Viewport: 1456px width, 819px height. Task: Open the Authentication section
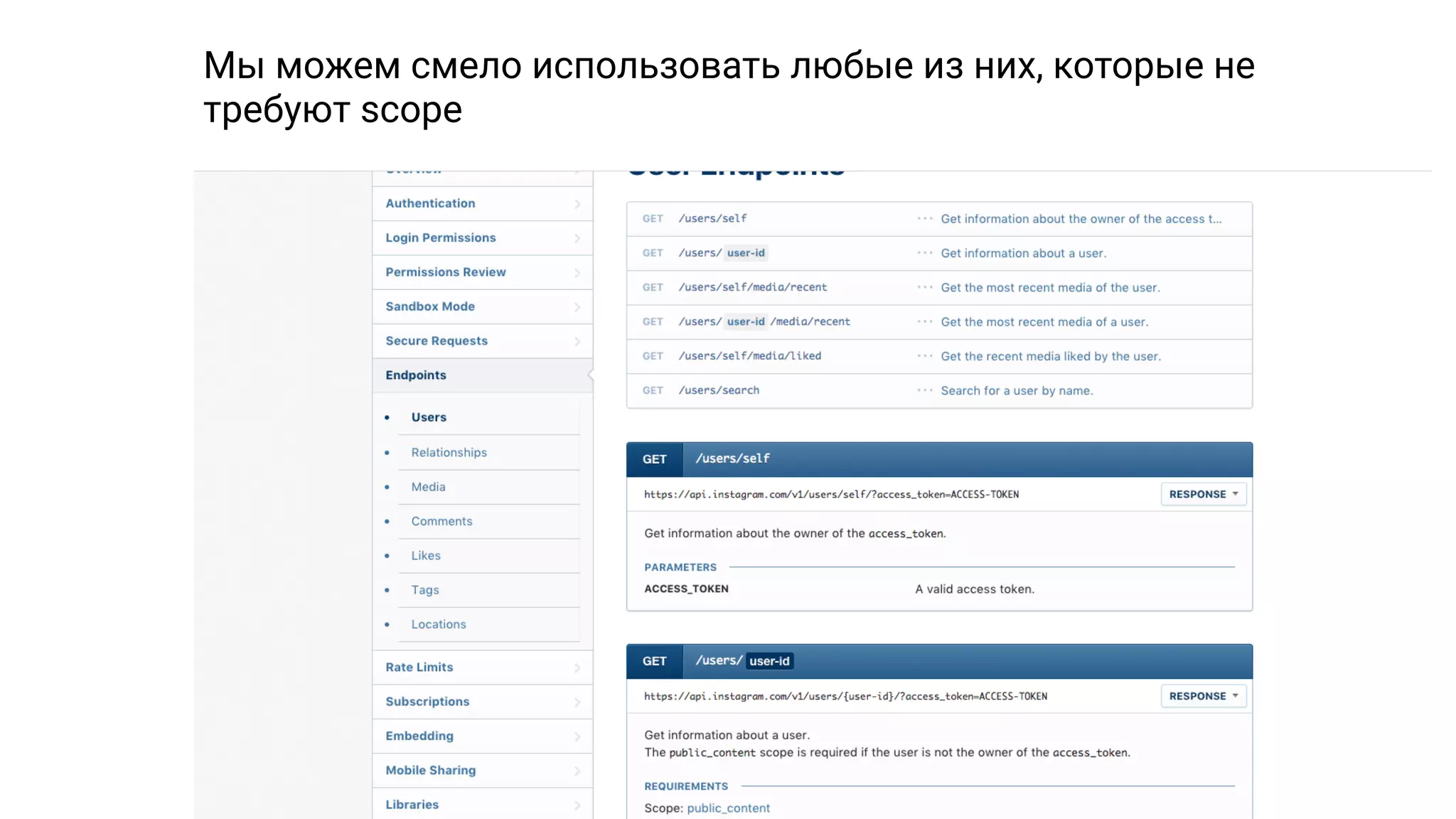coord(482,203)
